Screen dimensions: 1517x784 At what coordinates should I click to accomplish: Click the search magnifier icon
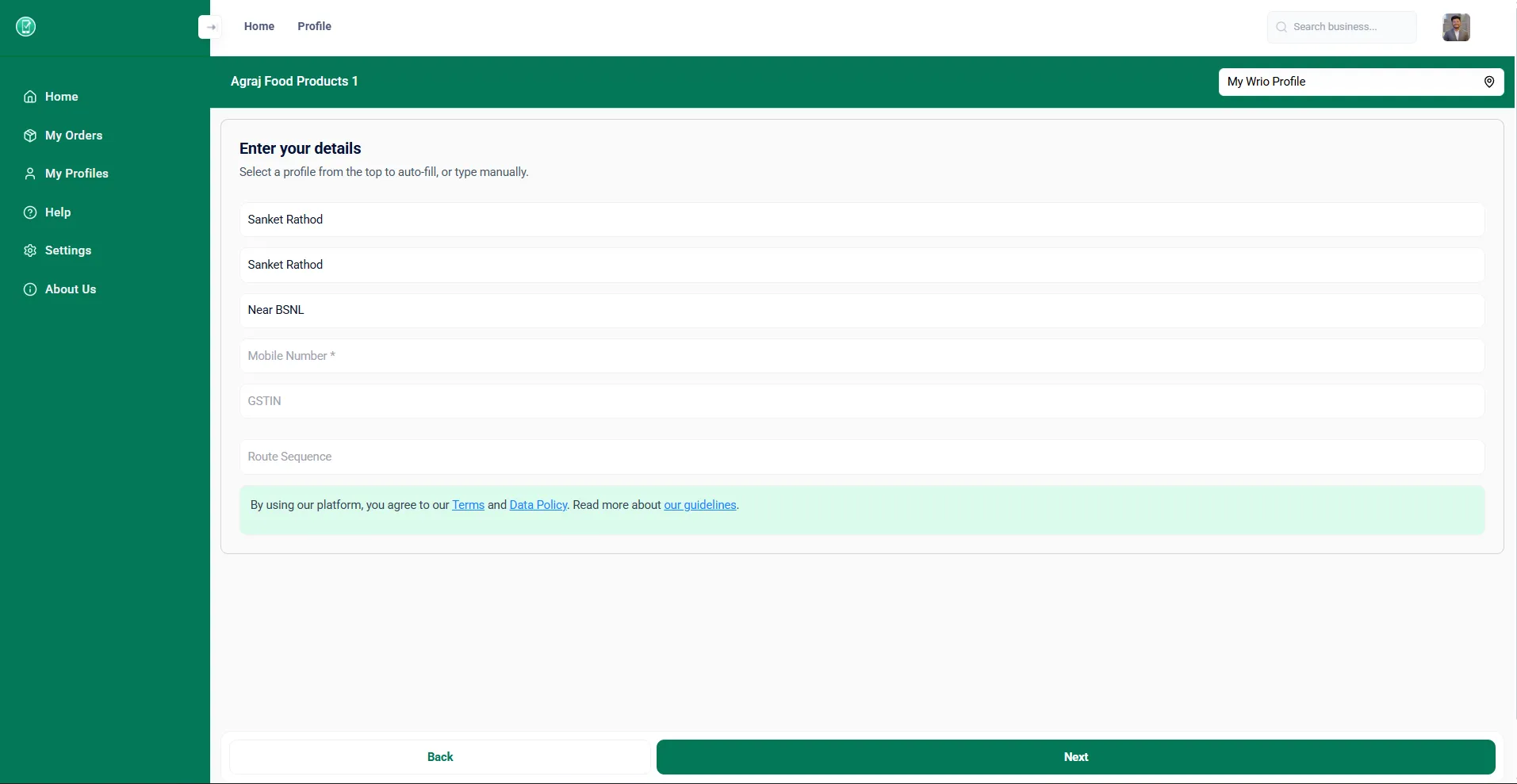tap(1281, 27)
